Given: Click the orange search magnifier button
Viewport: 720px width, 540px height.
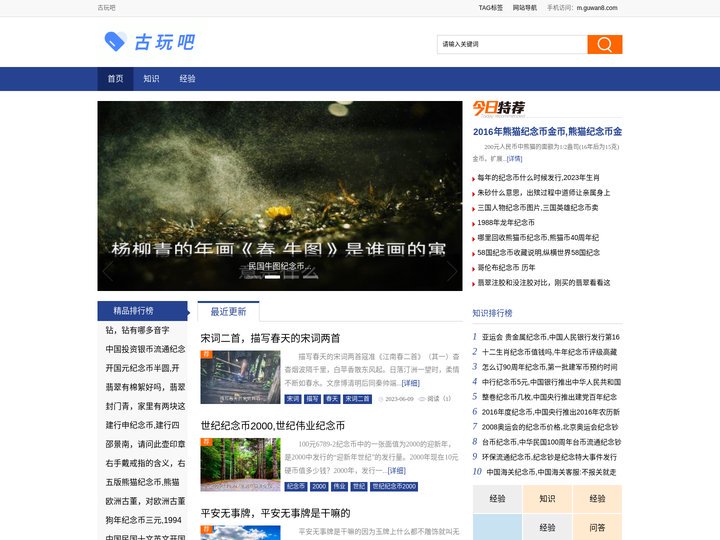Looking at the screenshot, I should (604, 45).
